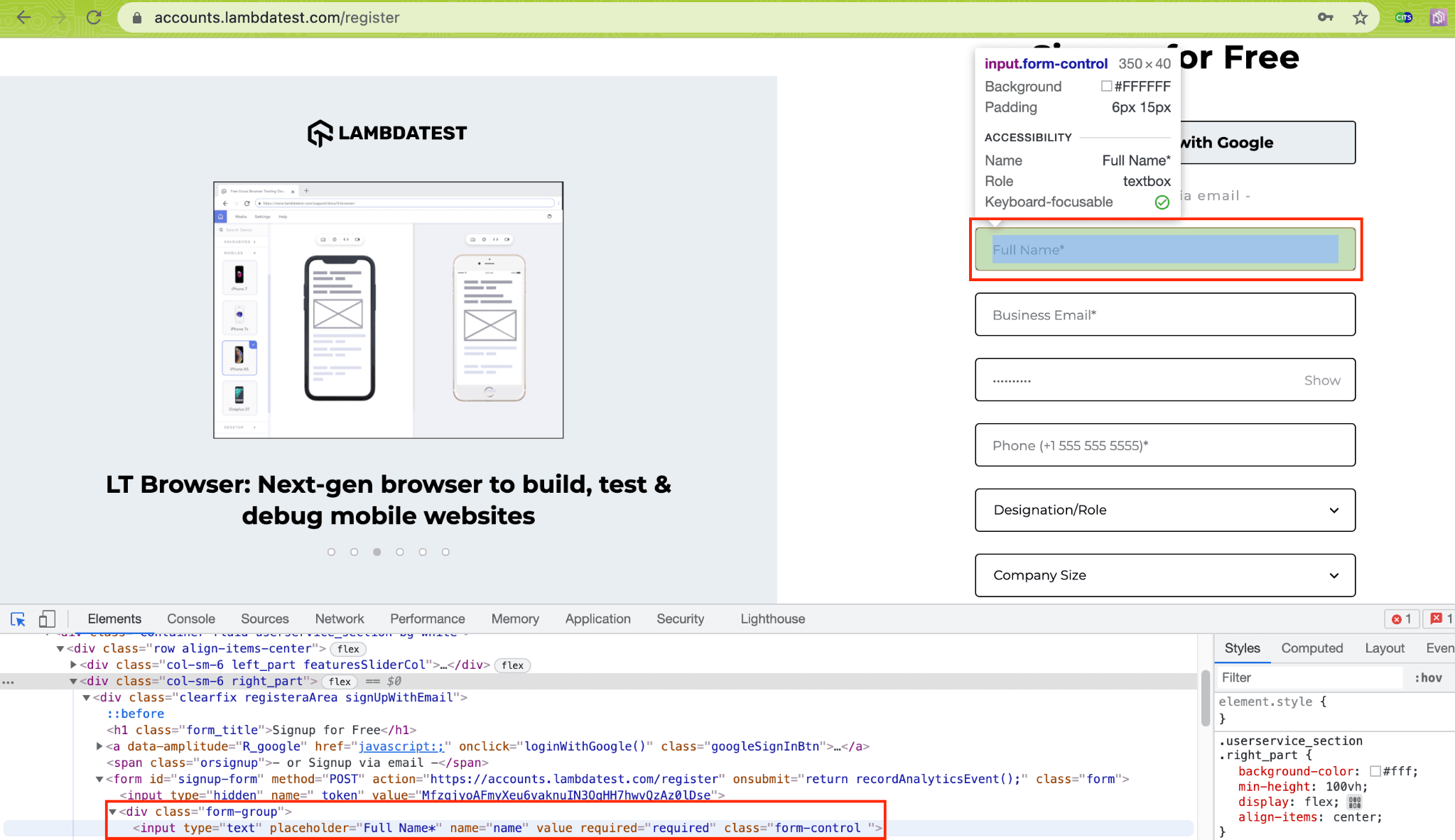Open the error counter badge in DevTools
Viewport: 1455px width, 840px height.
coord(1401,618)
